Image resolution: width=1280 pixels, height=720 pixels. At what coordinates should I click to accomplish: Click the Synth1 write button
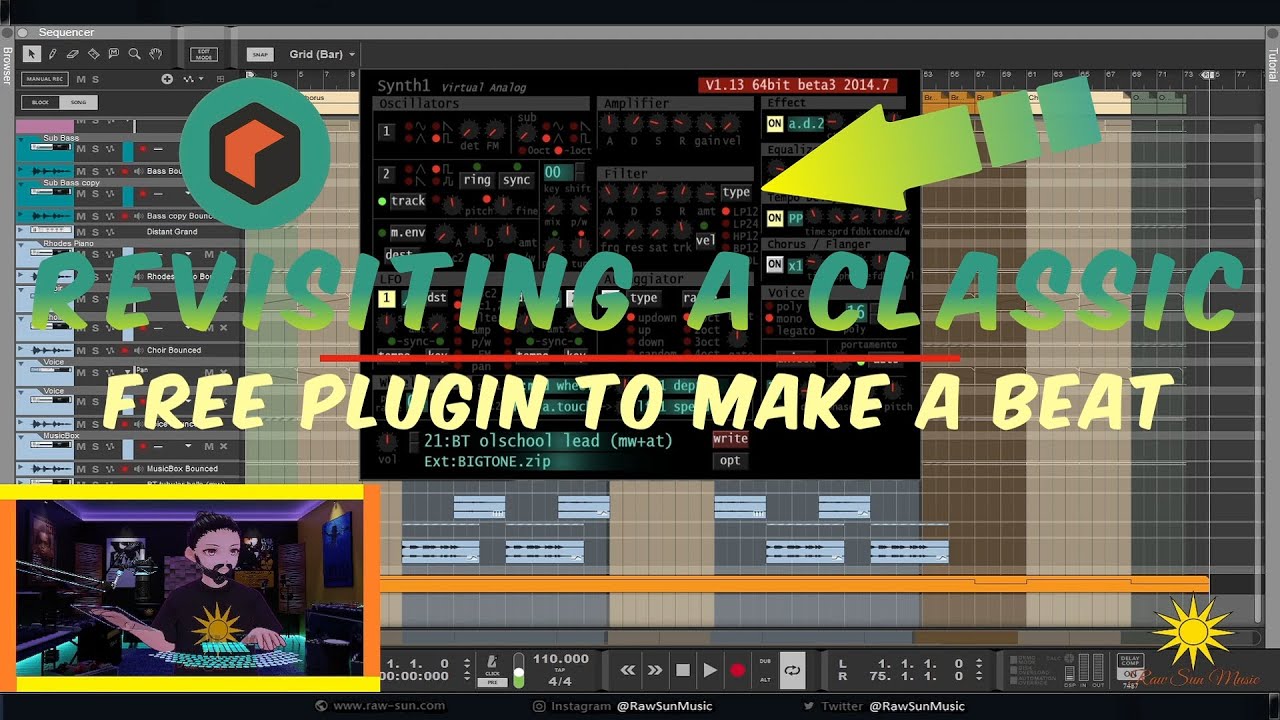pyautogui.click(x=730, y=439)
